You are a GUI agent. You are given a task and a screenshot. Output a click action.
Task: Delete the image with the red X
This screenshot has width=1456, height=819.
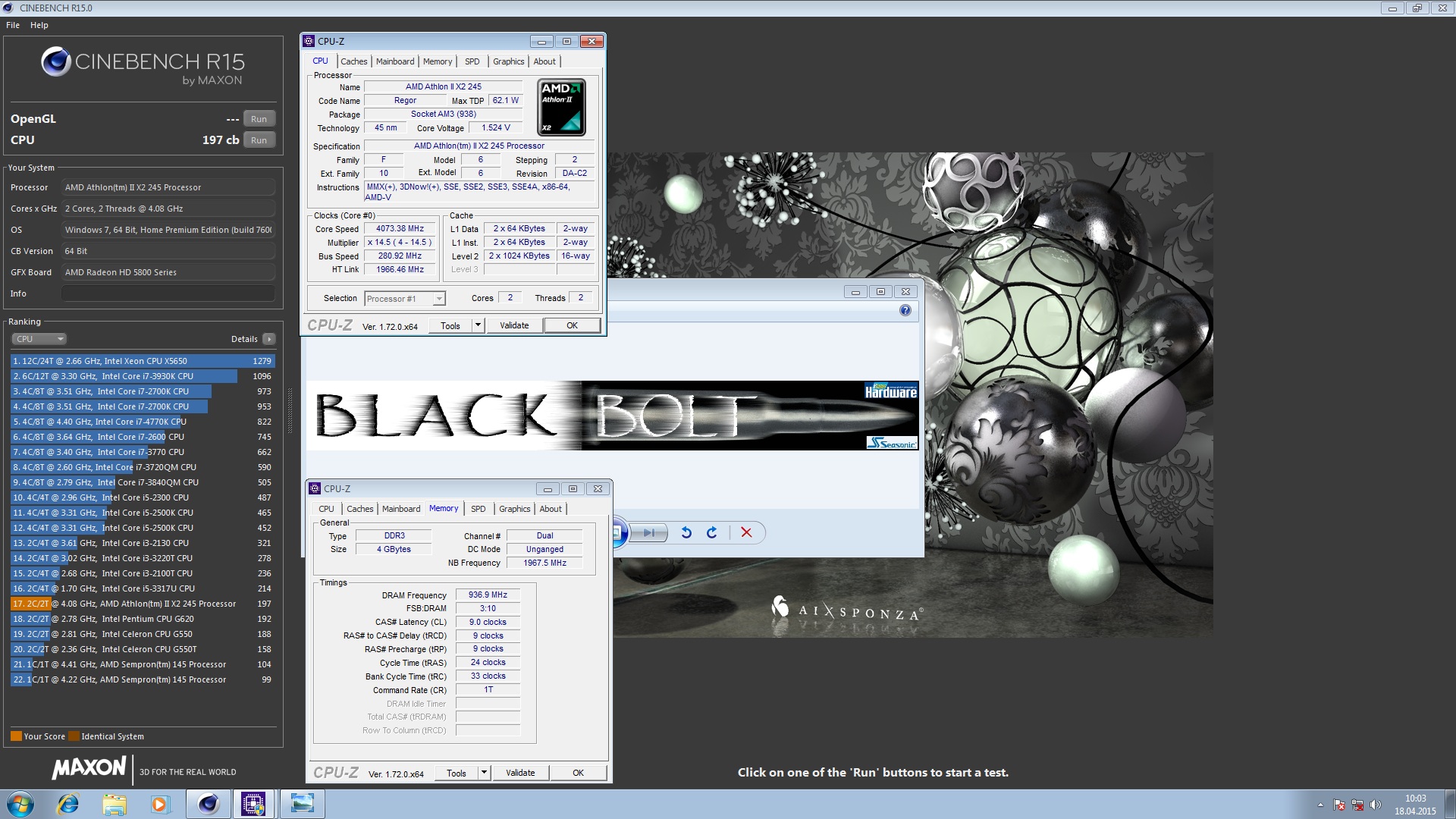pos(746,533)
